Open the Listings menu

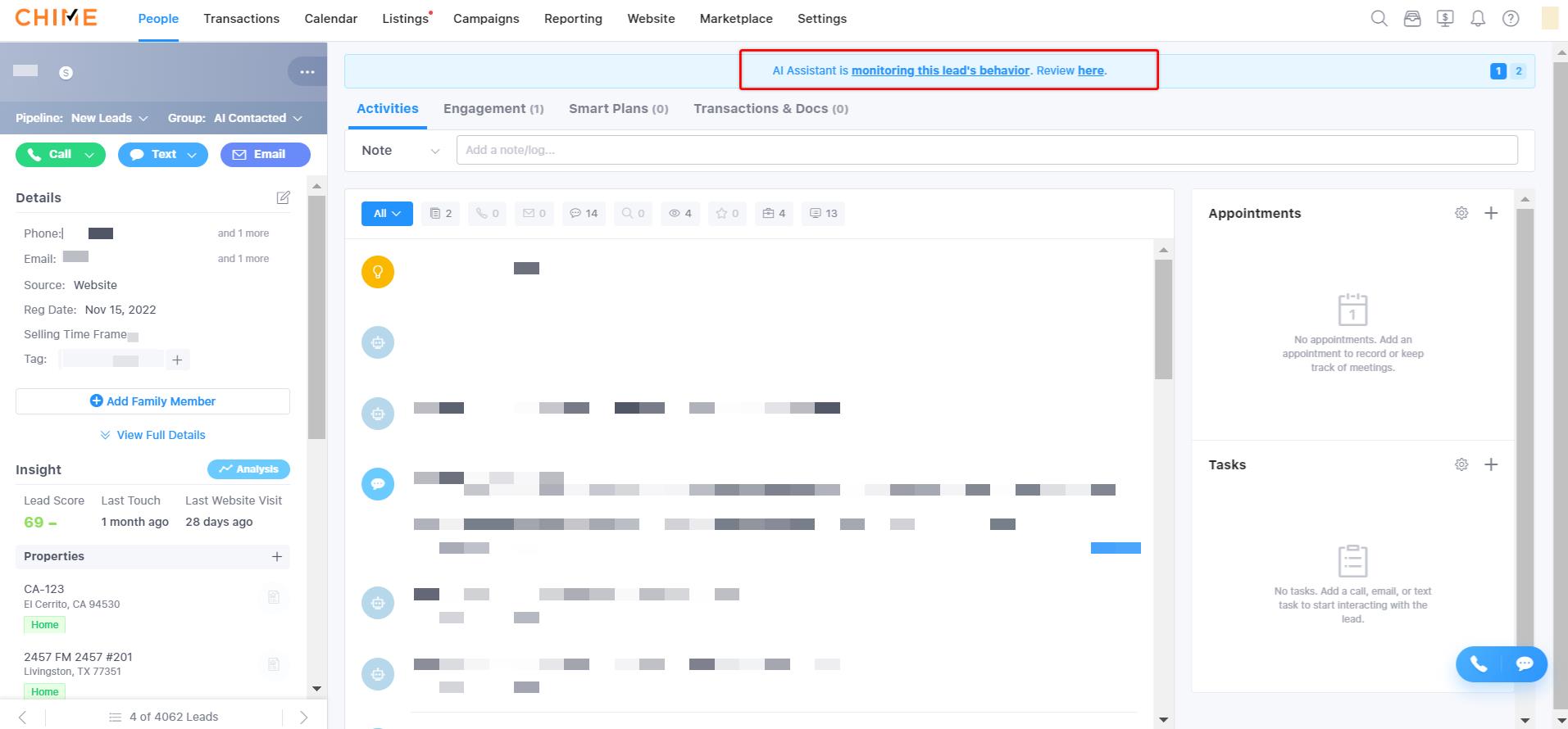click(x=406, y=19)
